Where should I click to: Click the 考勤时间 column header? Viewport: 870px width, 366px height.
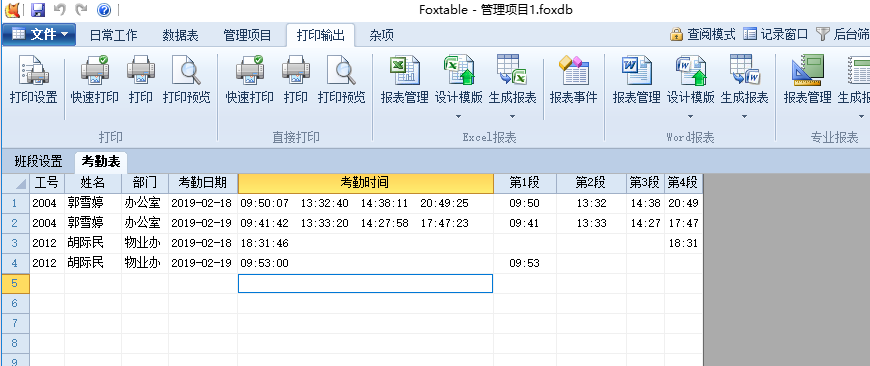coord(366,182)
